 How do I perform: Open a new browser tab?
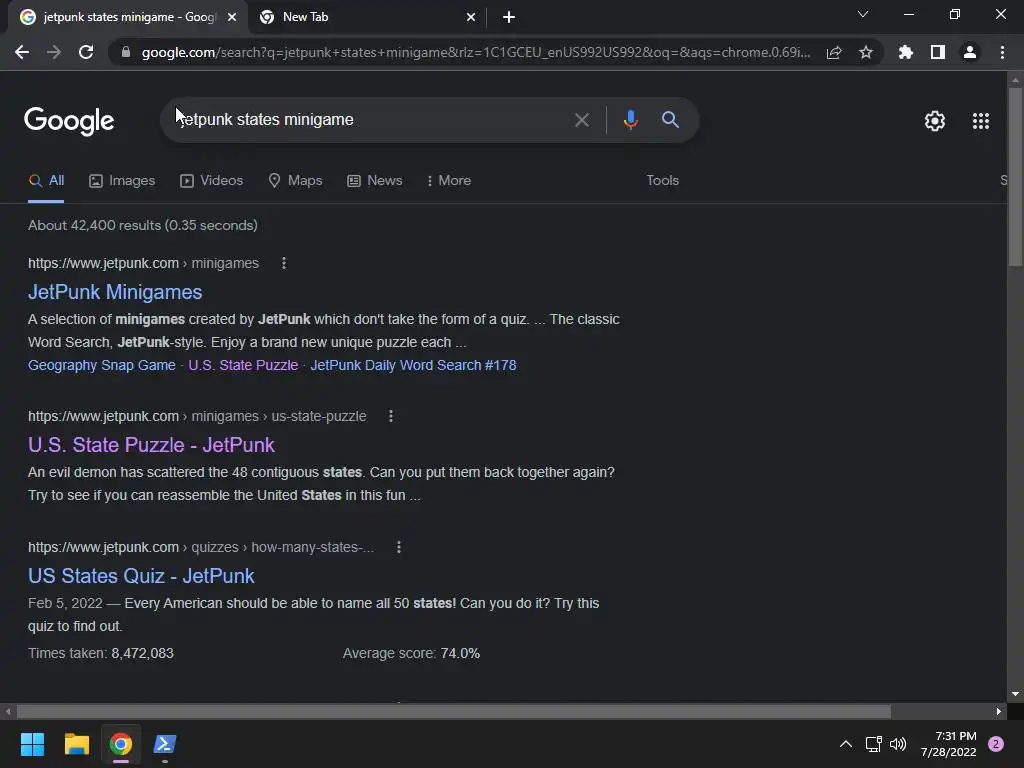(x=509, y=17)
